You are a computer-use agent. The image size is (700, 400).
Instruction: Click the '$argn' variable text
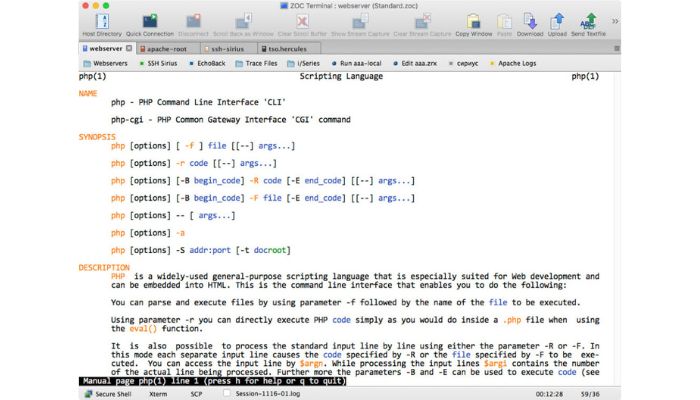pos(311,363)
